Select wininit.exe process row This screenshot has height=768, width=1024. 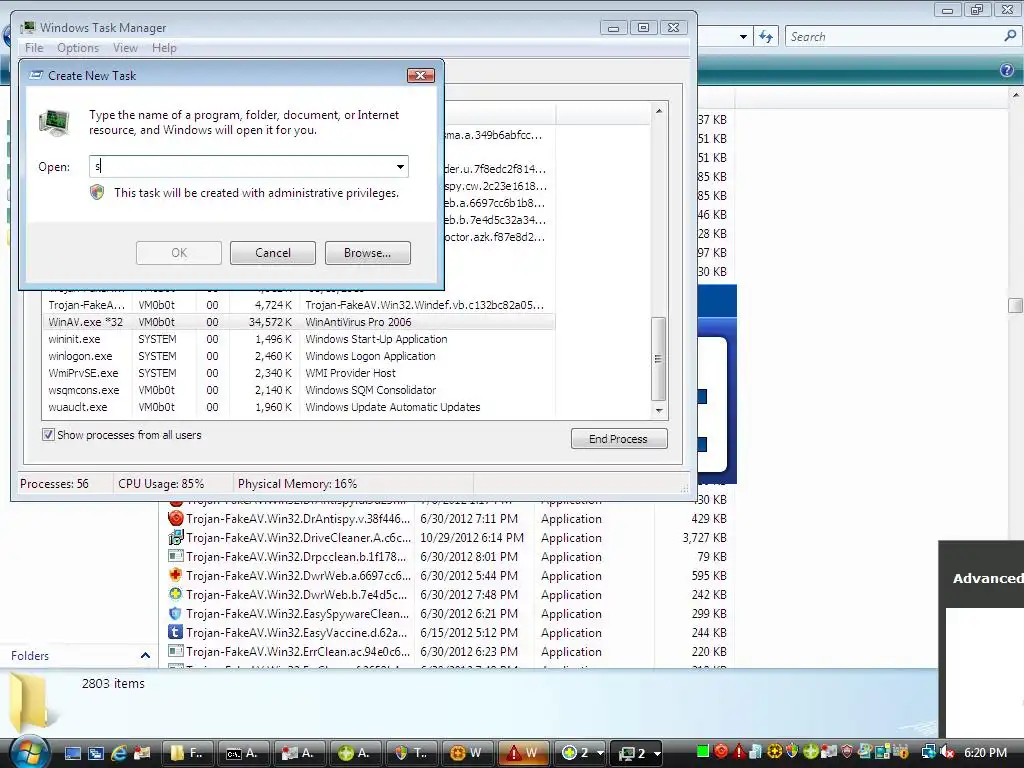[x=298, y=339]
